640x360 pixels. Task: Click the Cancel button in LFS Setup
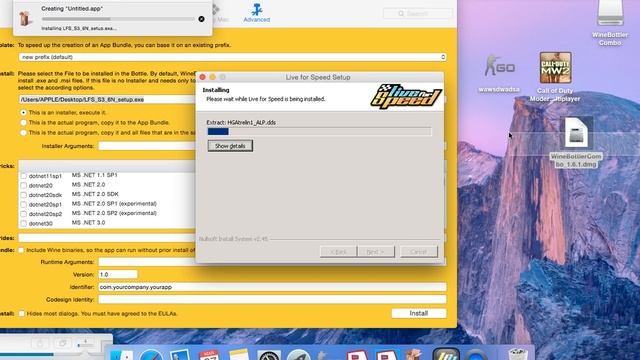pyautogui.click(x=419, y=251)
